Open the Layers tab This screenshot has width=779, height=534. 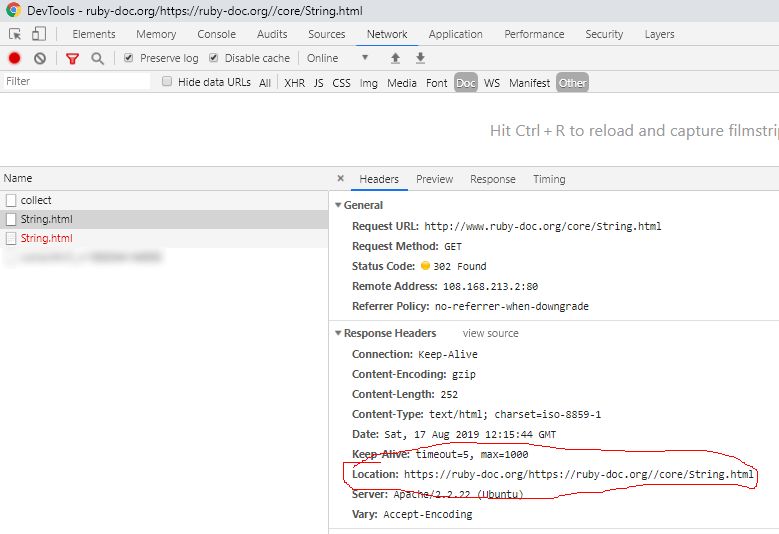pos(659,34)
